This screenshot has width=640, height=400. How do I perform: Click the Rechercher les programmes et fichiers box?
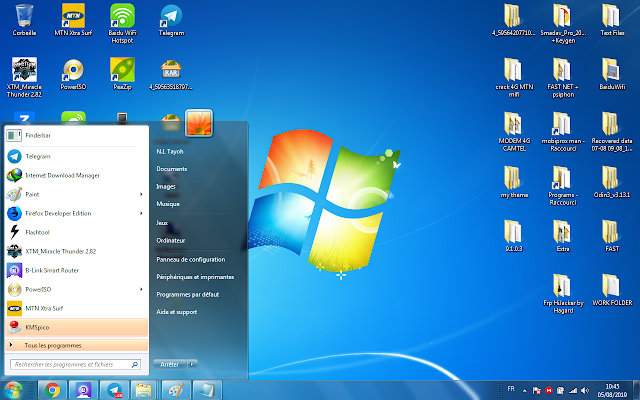(76, 364)
